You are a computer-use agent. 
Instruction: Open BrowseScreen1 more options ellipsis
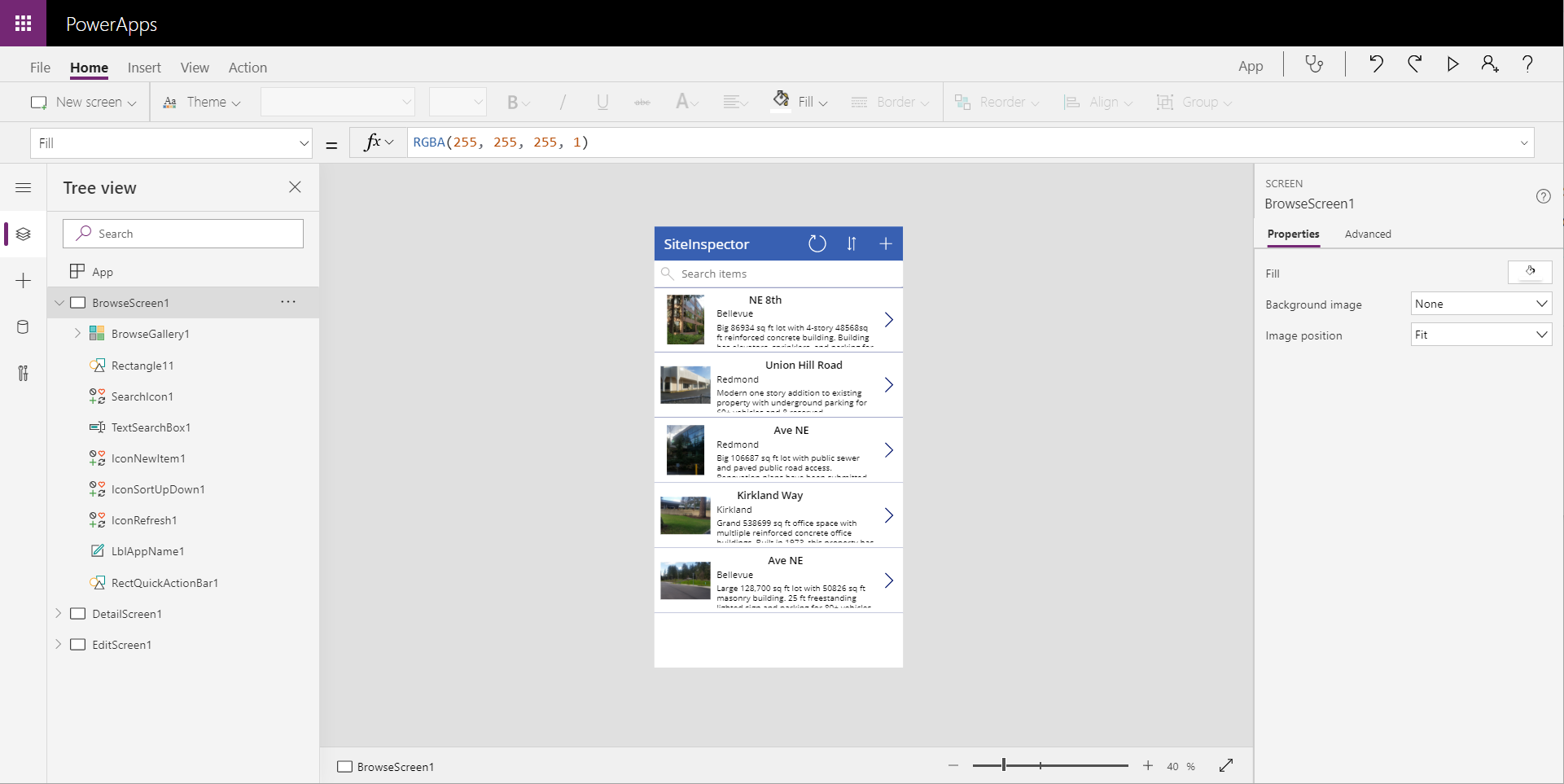[x=288, y=302]
